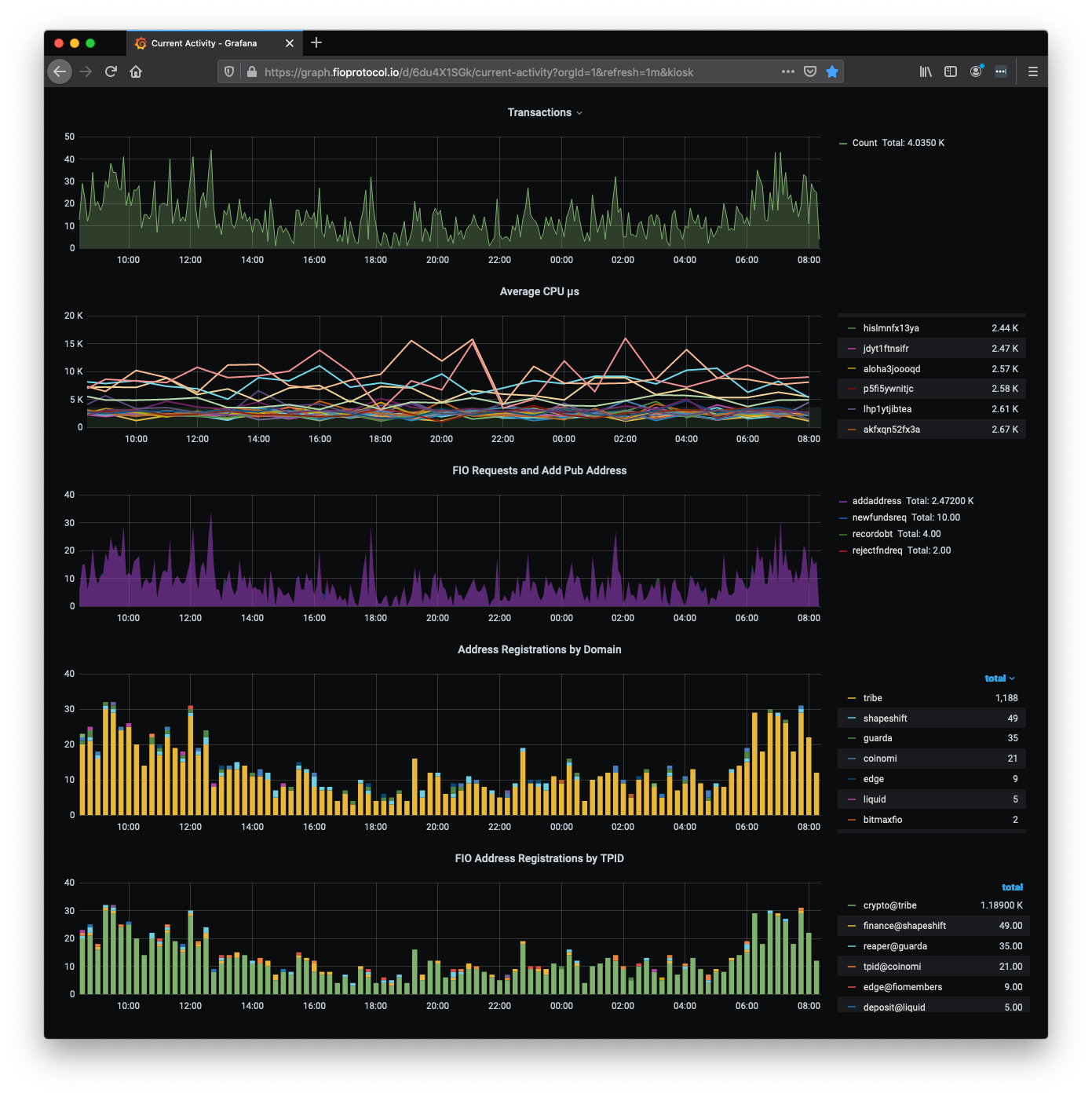Save page to Pocket
This screenshot has width=1092, height=1097.
810,71
